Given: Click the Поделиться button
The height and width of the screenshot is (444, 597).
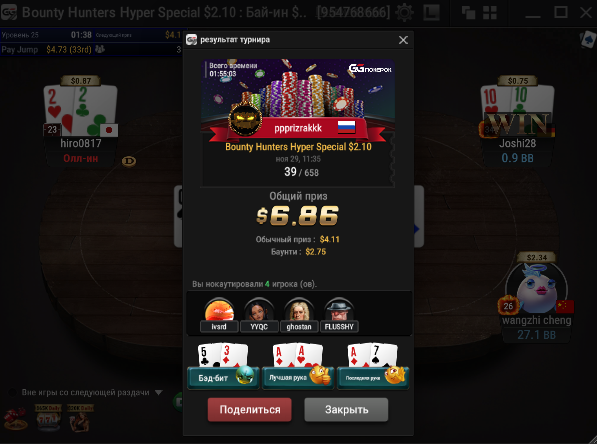Looking at the screenshot, I should pos(250,410).
